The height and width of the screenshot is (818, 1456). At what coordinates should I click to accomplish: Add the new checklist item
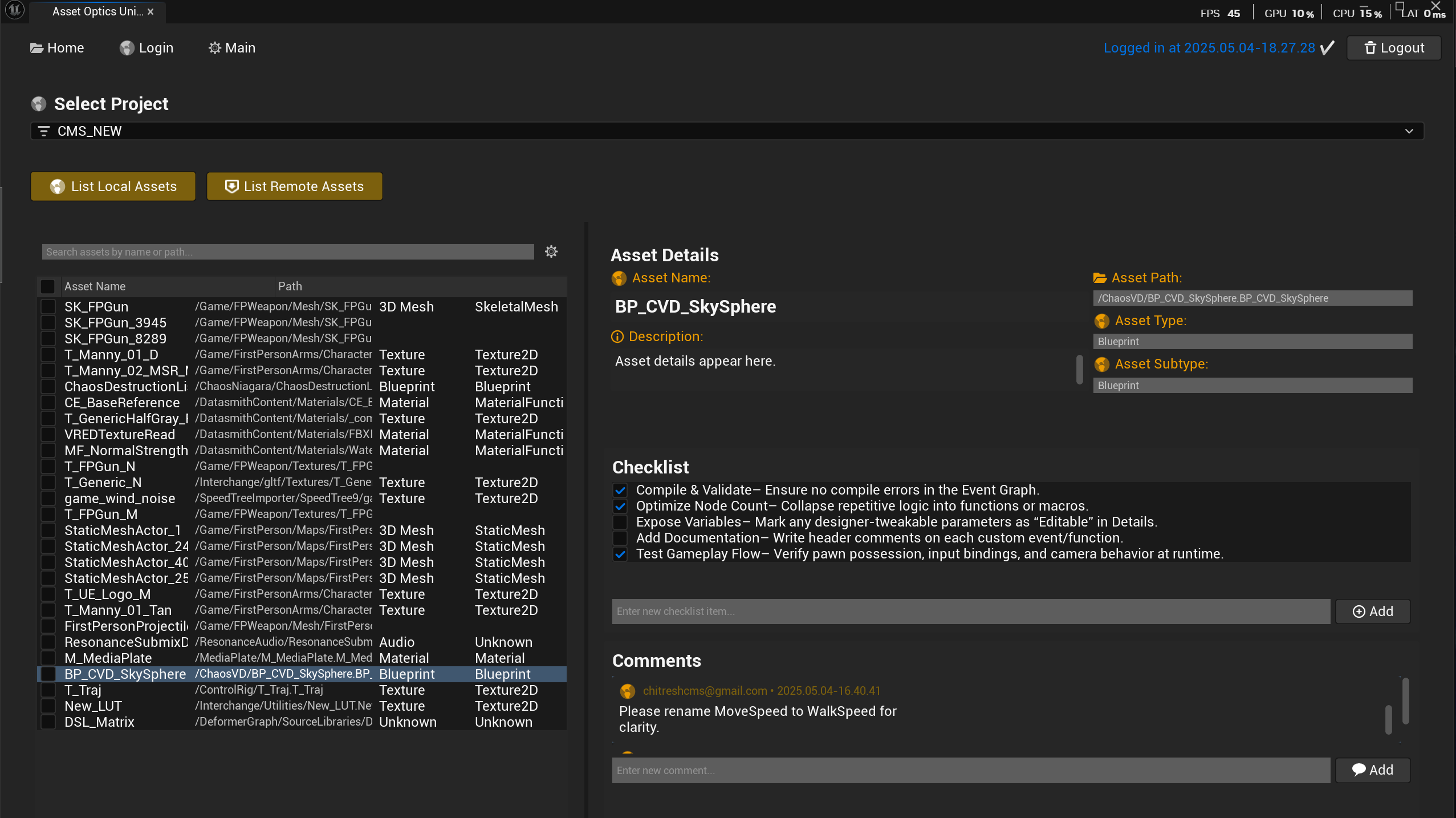[1373, 612]
